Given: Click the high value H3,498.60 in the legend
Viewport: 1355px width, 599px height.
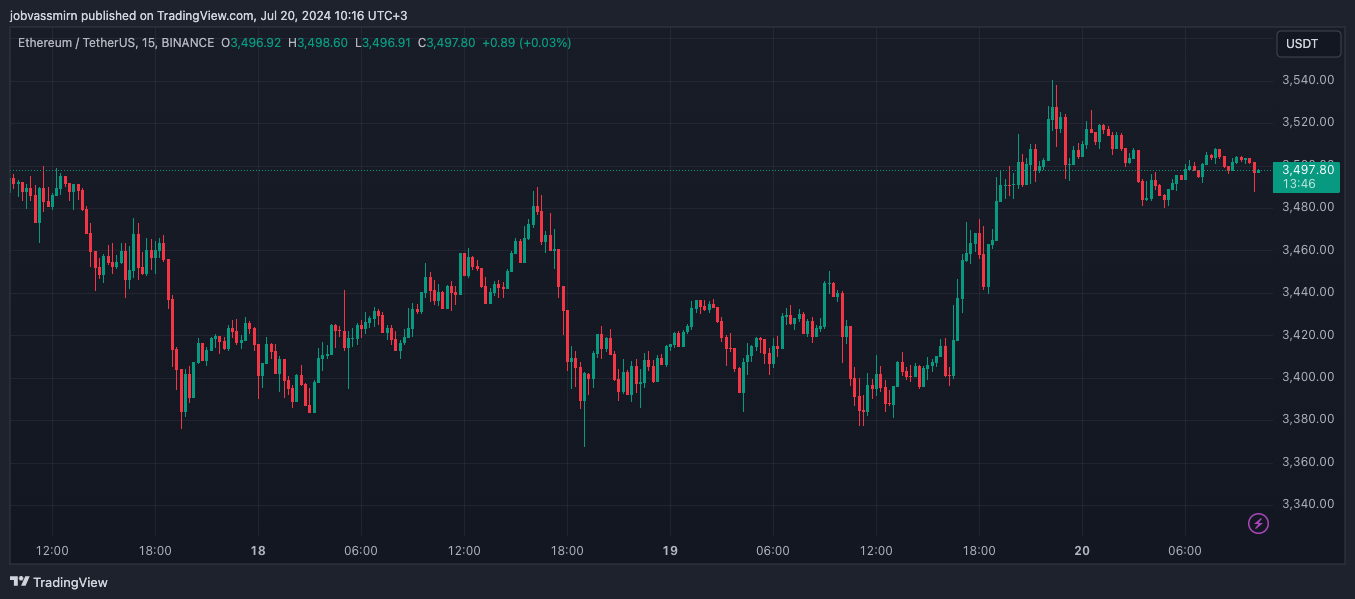Looking at the screenshot, I should tap(318, 43).
